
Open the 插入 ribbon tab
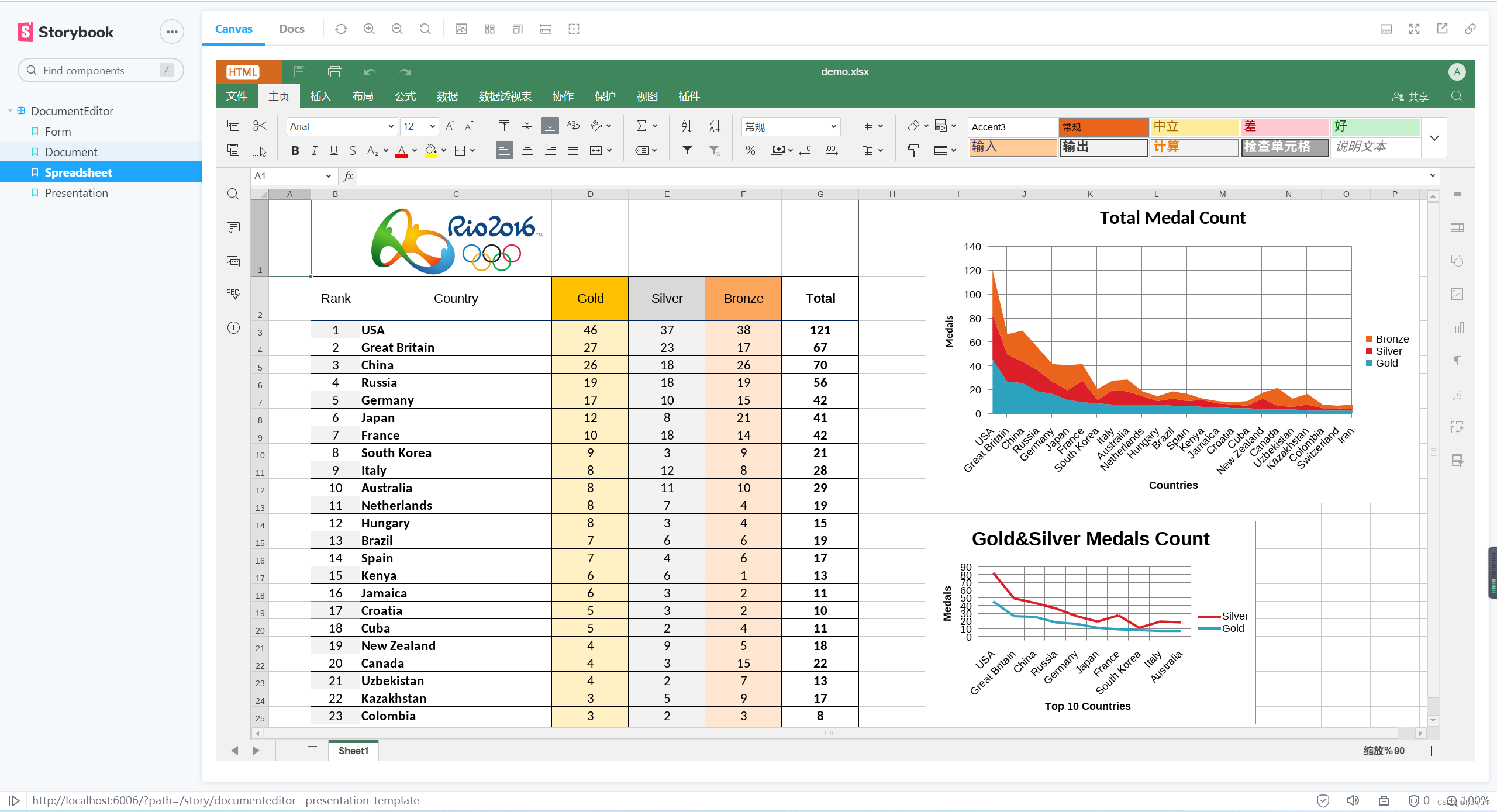[x=320, y=96]
